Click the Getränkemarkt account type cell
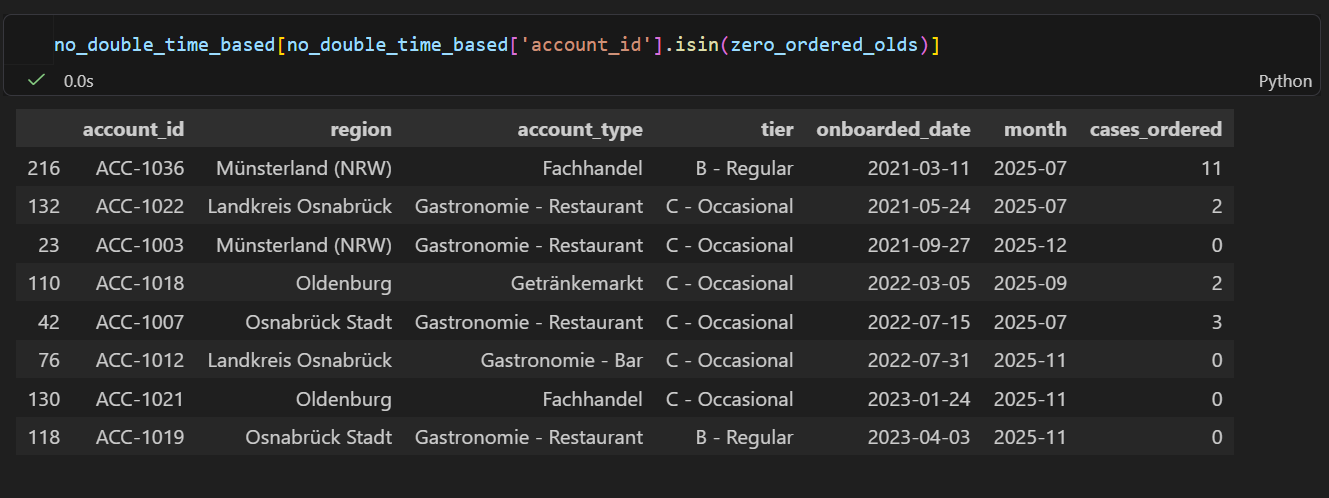This screenshot has width=1329, height=498. pyautogui.click(x=577, y=283)
